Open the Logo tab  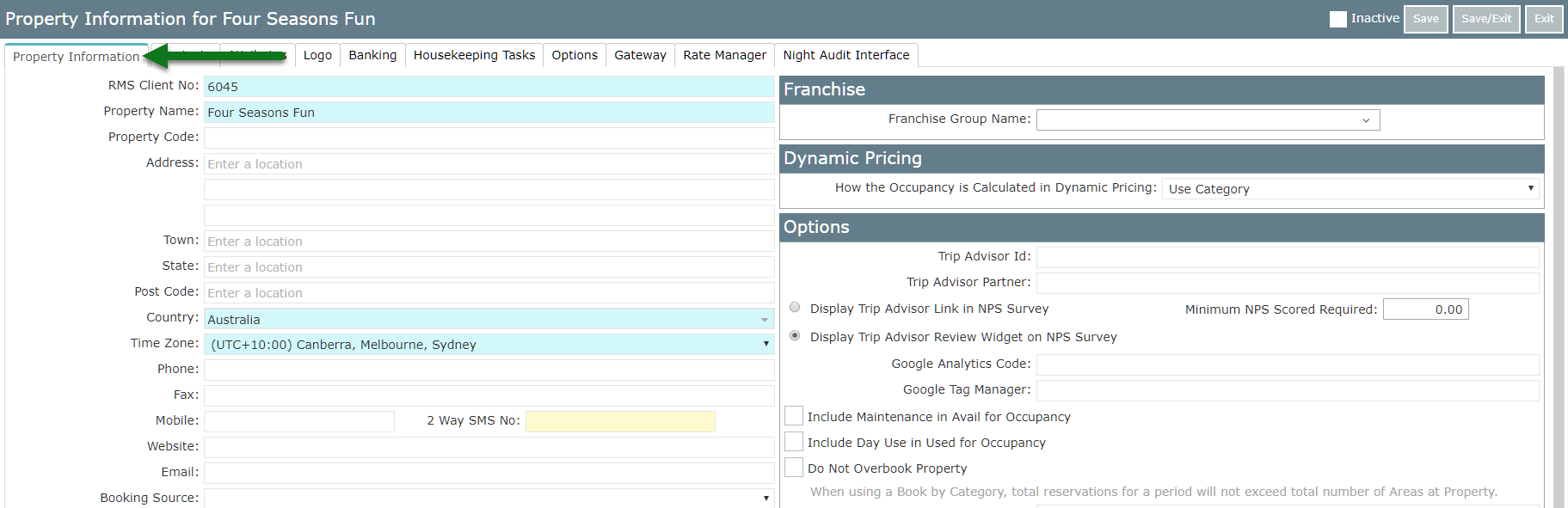[x=317, y=55]
